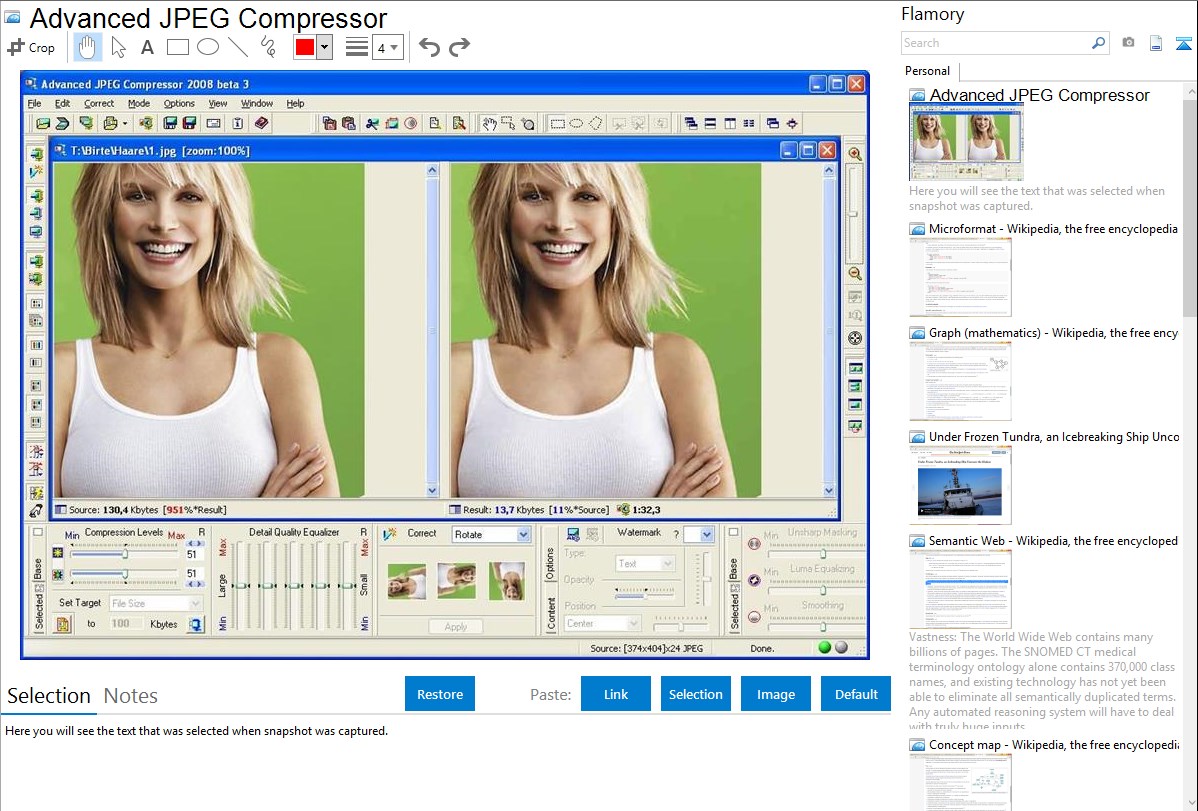Open Advanced JPEG Compressor snapshot thumbnail
Viewport: 1198px width, 811px height.
click(966, 142)
